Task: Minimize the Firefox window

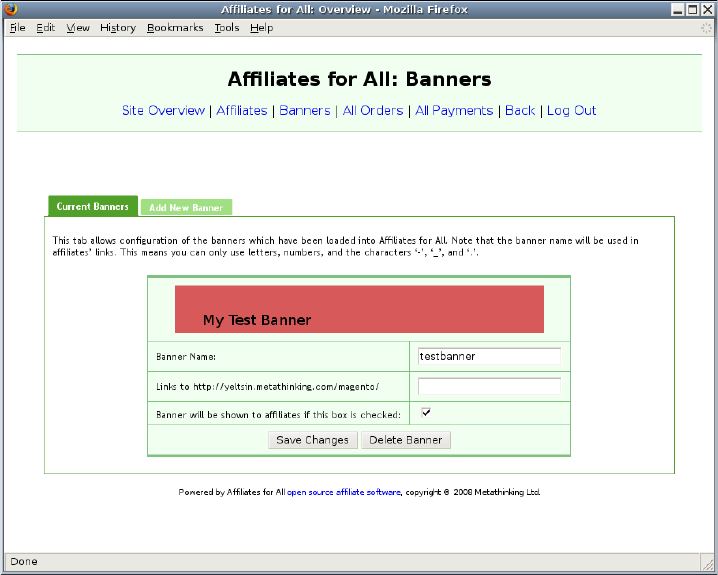Action: coord(678,9)
